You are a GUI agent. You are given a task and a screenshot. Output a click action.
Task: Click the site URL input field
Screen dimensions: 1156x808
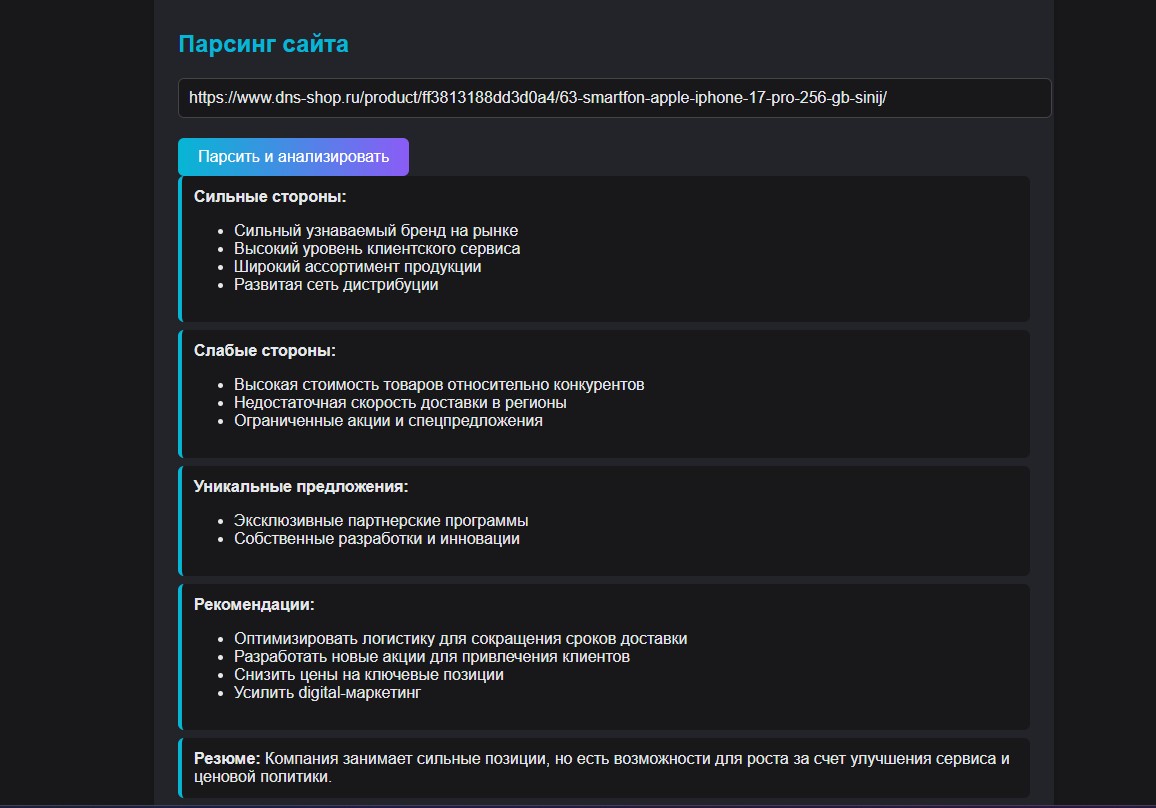[x=614, y=98]
